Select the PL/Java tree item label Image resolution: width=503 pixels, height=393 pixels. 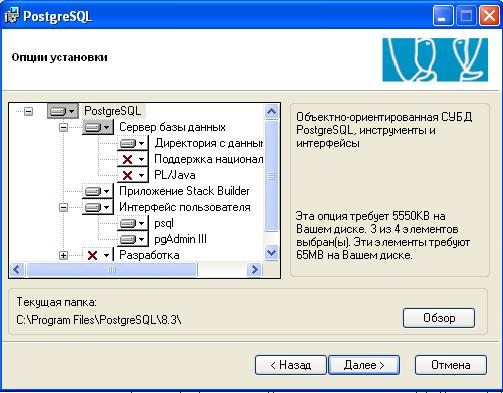coord(175,175)
